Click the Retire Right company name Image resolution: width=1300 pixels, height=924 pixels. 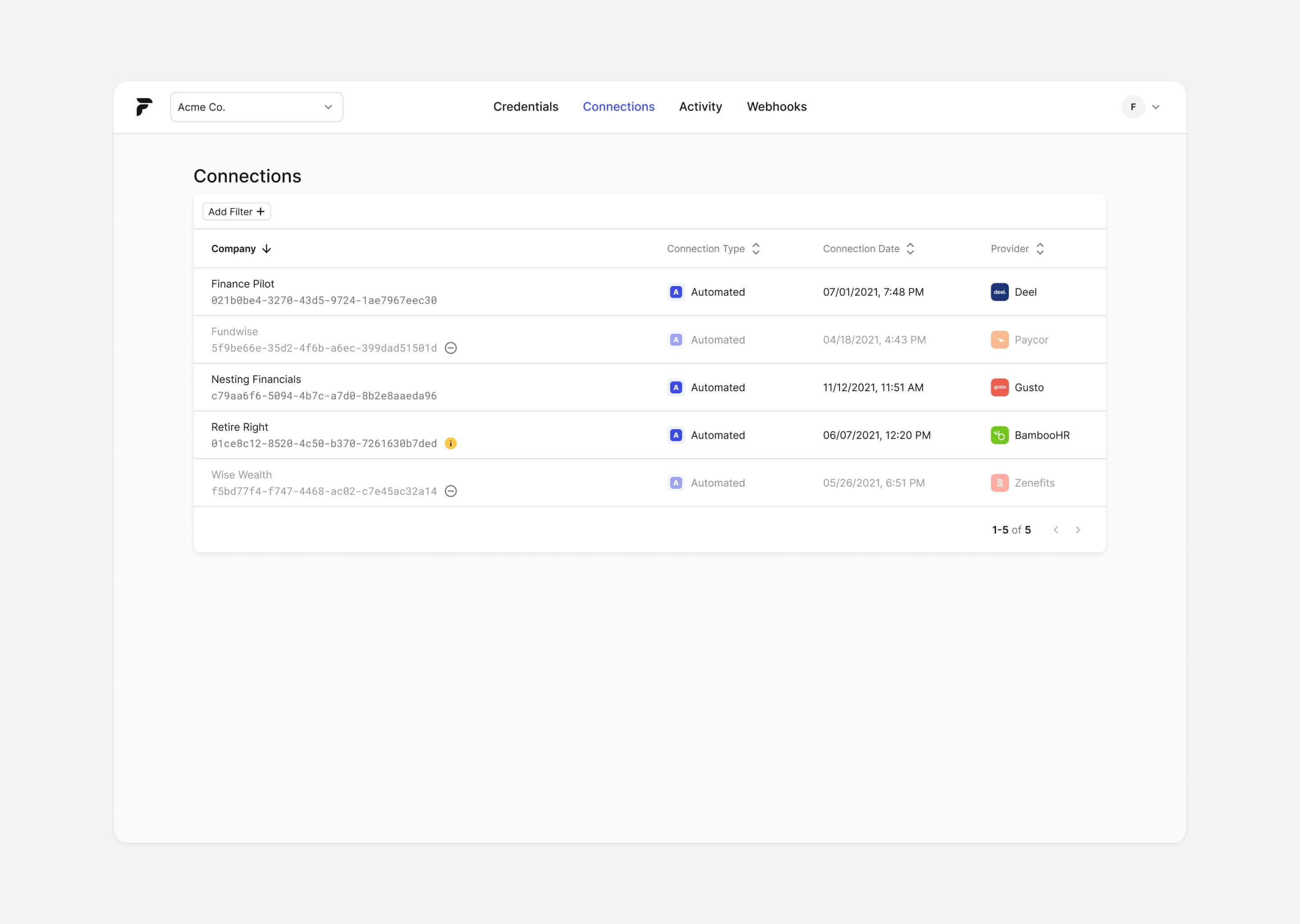click(x=240, y=427)
